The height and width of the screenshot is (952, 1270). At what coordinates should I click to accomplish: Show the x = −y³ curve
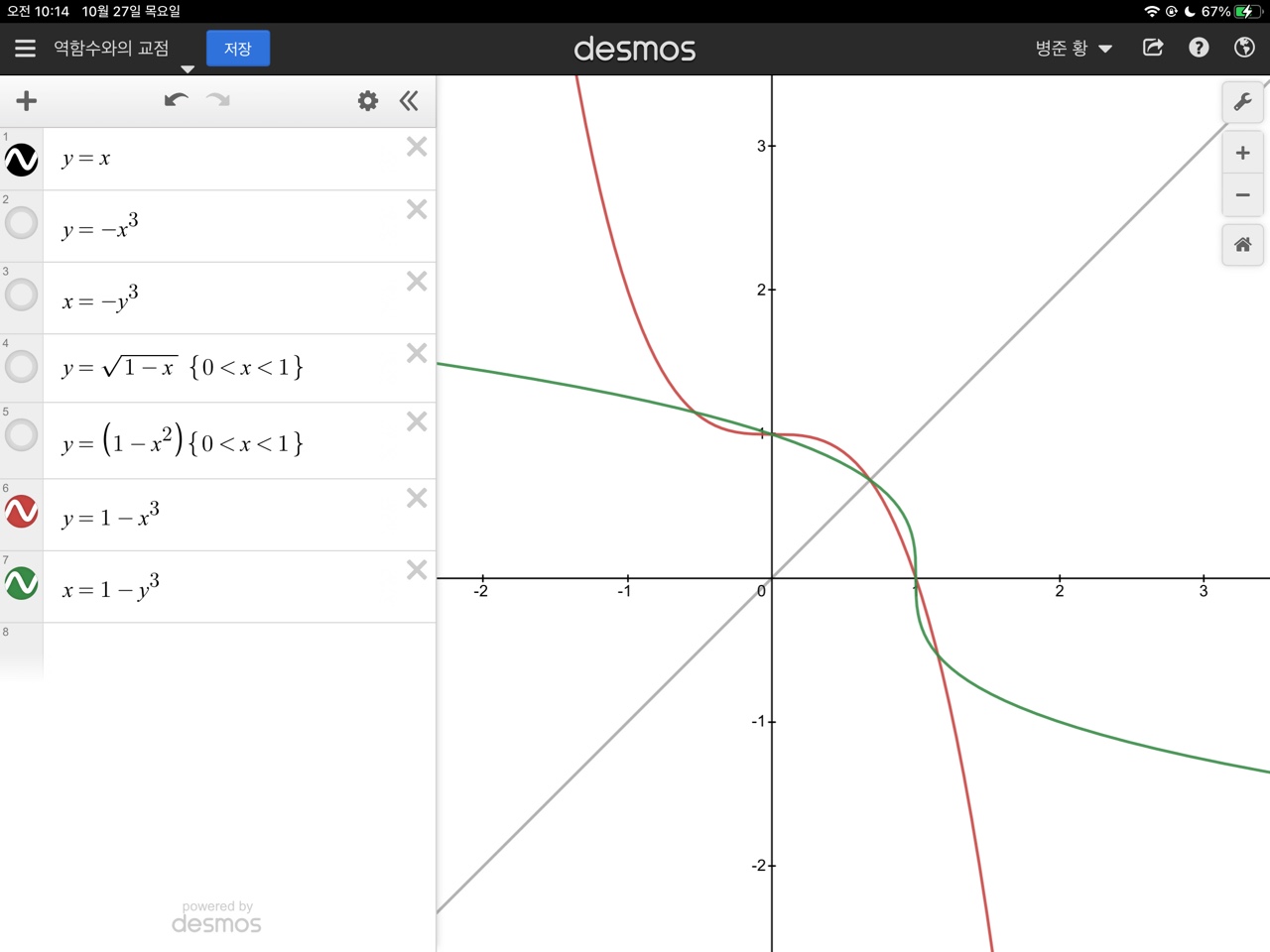click(22, 295)
